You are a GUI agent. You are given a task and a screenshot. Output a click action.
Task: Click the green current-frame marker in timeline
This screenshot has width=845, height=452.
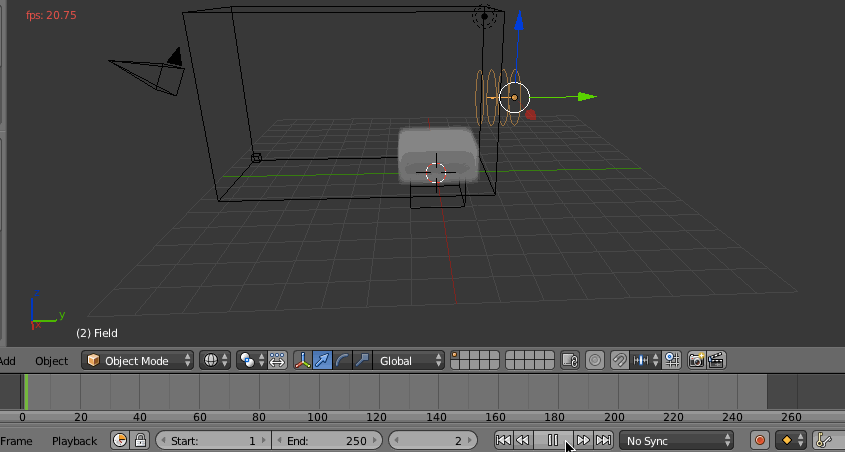point(26,392)
